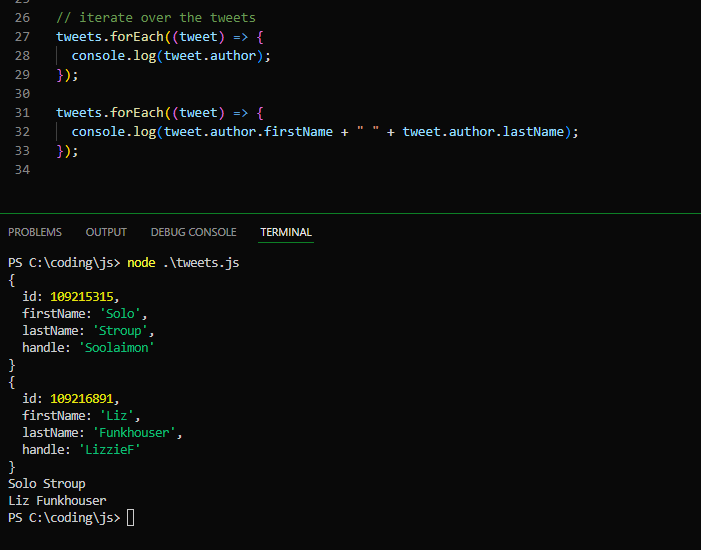Click the firstName value 'Liz'
Viewport: 701px width, 550px height.
click(117, 415)
